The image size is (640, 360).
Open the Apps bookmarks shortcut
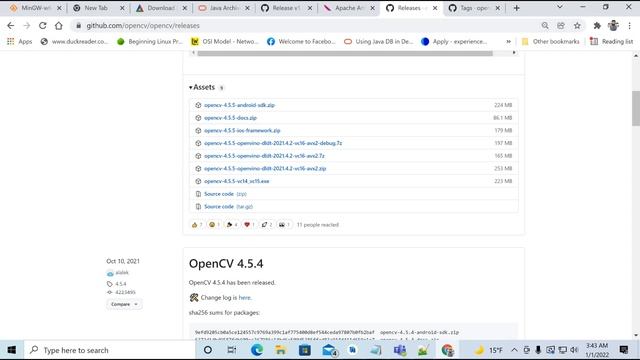[x=20, y=42]
